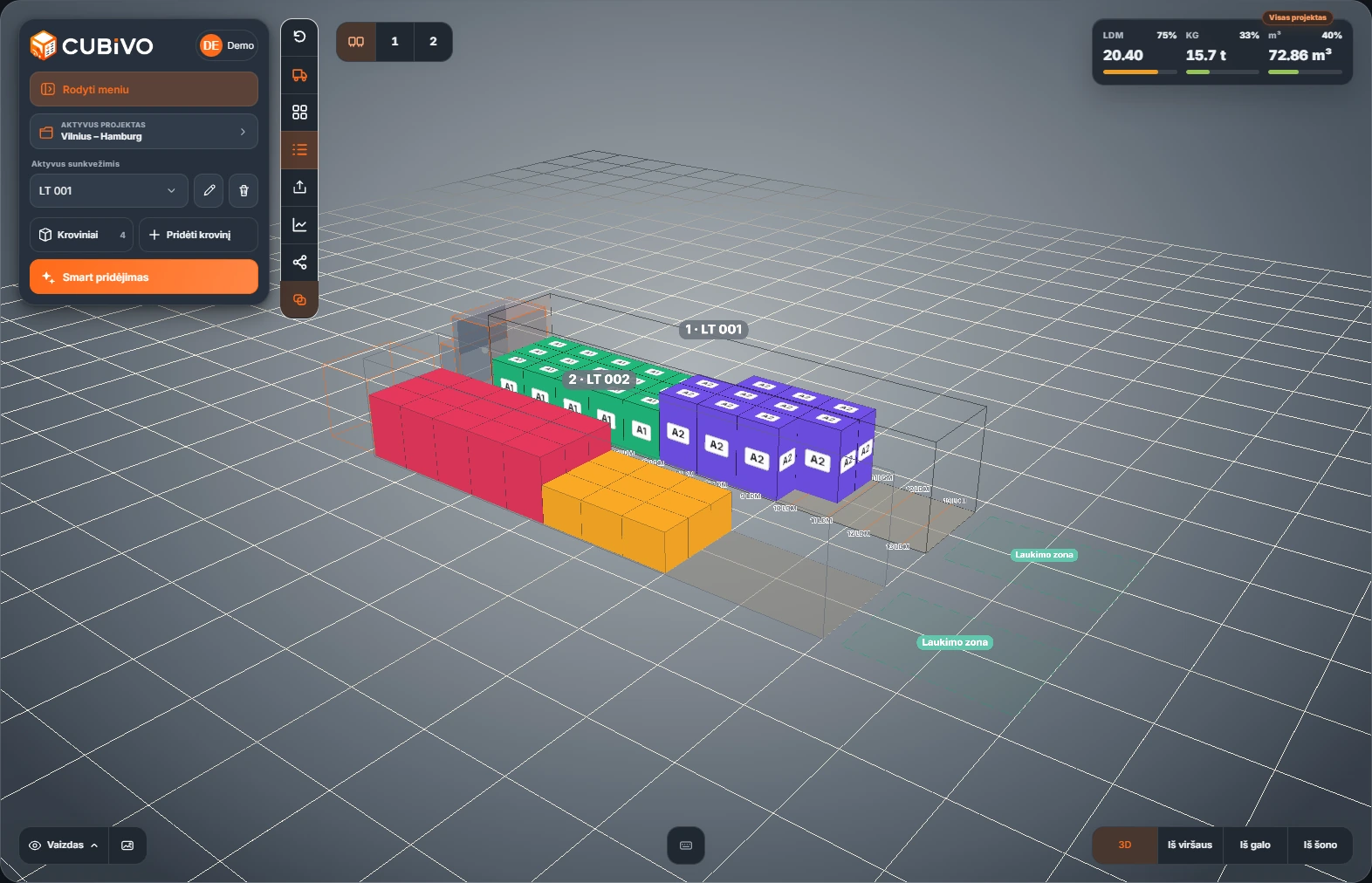The height and width of the screenshot is (883, 1372).
Task: Select the four-squares grid icon
Action: (x=299, y=113)
